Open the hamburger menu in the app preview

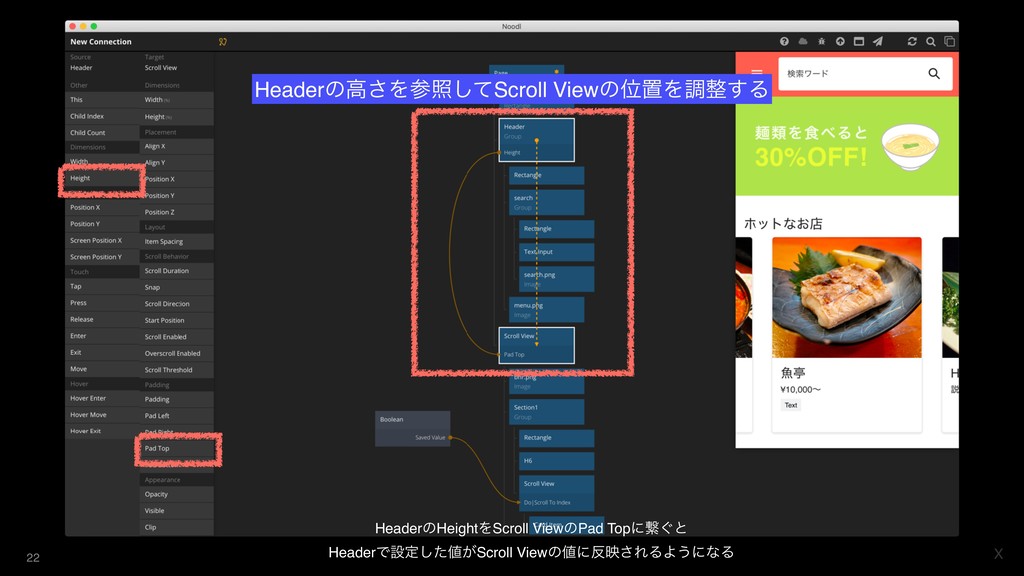pos(757,73)
